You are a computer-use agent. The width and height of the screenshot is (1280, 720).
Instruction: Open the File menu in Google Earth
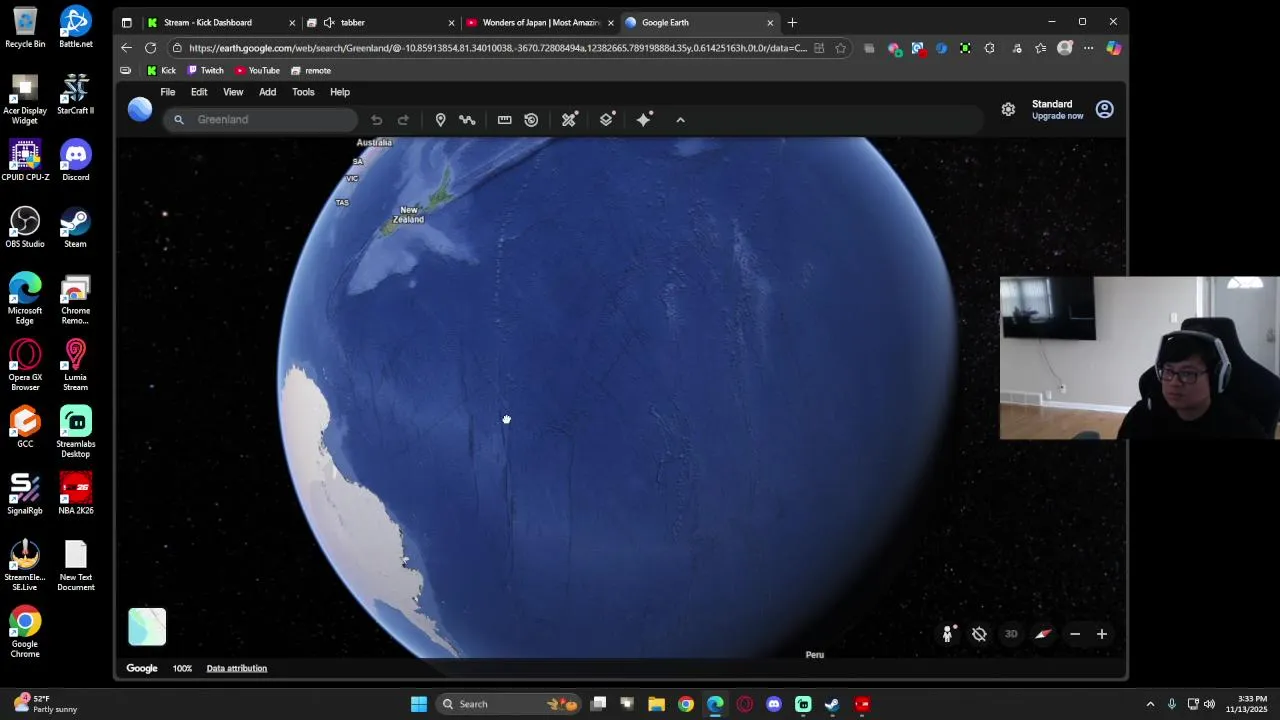[x=168, y=92]
